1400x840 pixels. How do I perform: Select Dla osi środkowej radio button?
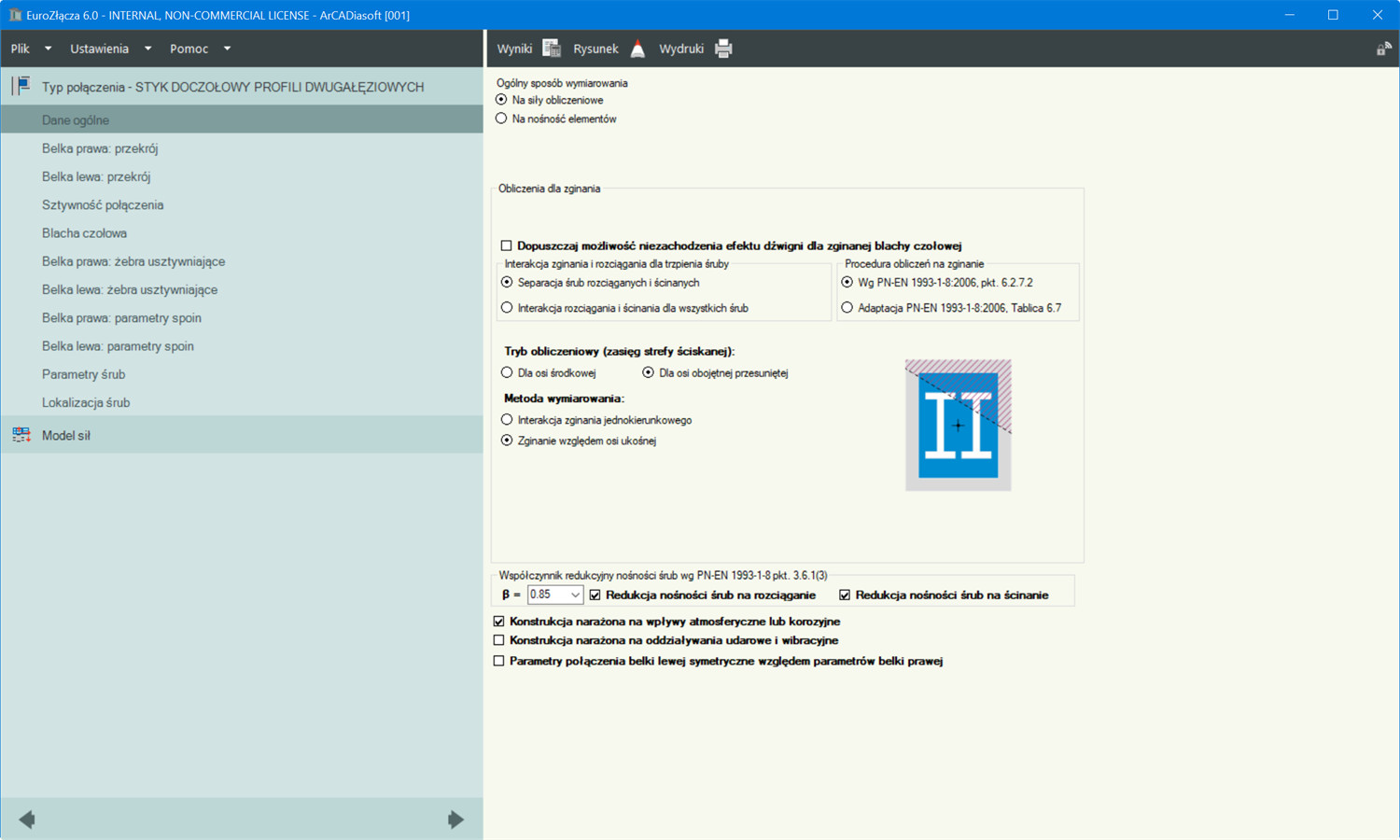[x=507, y=372]
